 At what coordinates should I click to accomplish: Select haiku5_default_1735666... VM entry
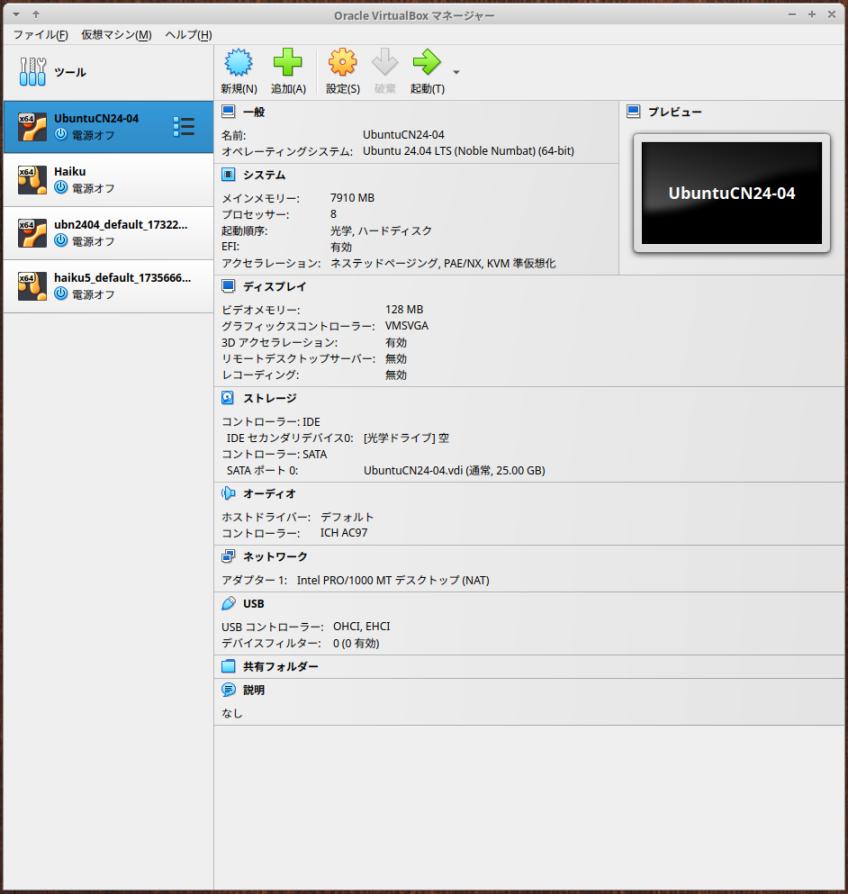coord(108,286)
